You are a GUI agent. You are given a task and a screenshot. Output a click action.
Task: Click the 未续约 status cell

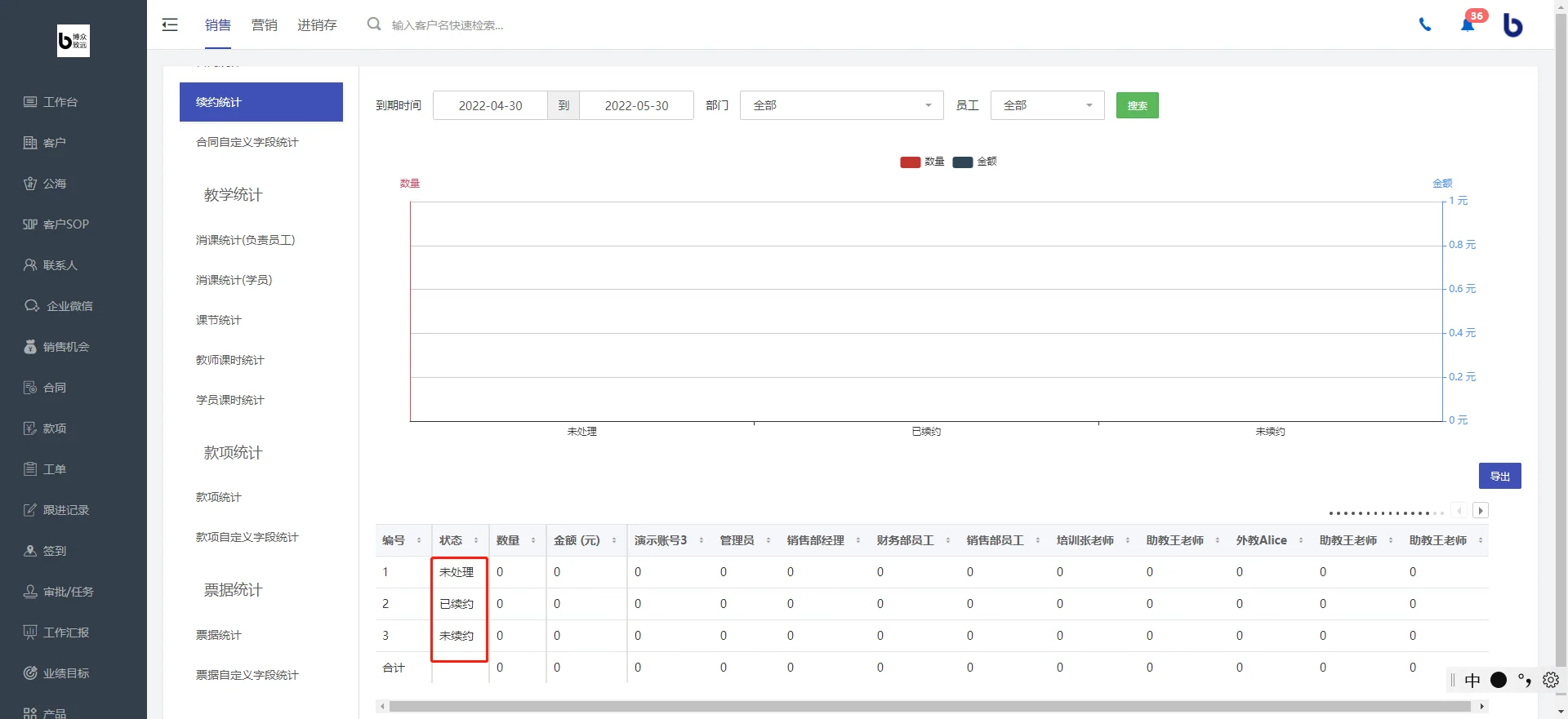click(x=457, y=636)
